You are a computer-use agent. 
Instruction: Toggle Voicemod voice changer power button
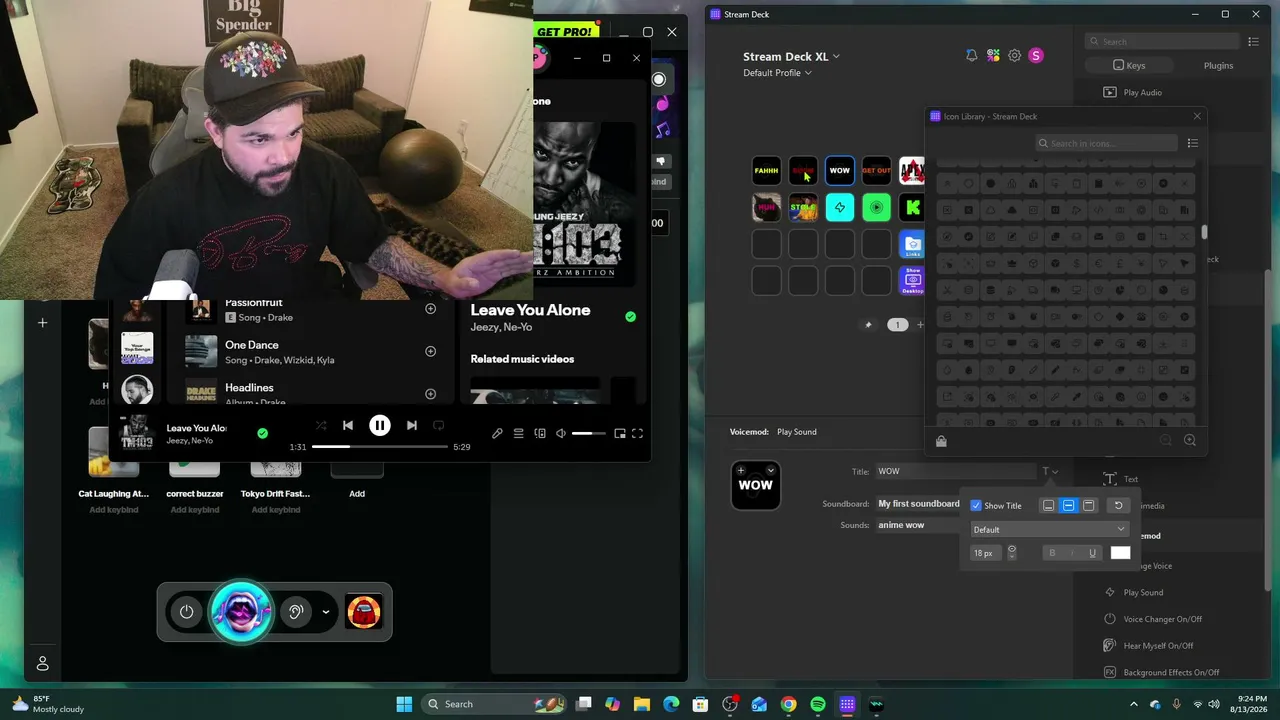click(187, 612)
